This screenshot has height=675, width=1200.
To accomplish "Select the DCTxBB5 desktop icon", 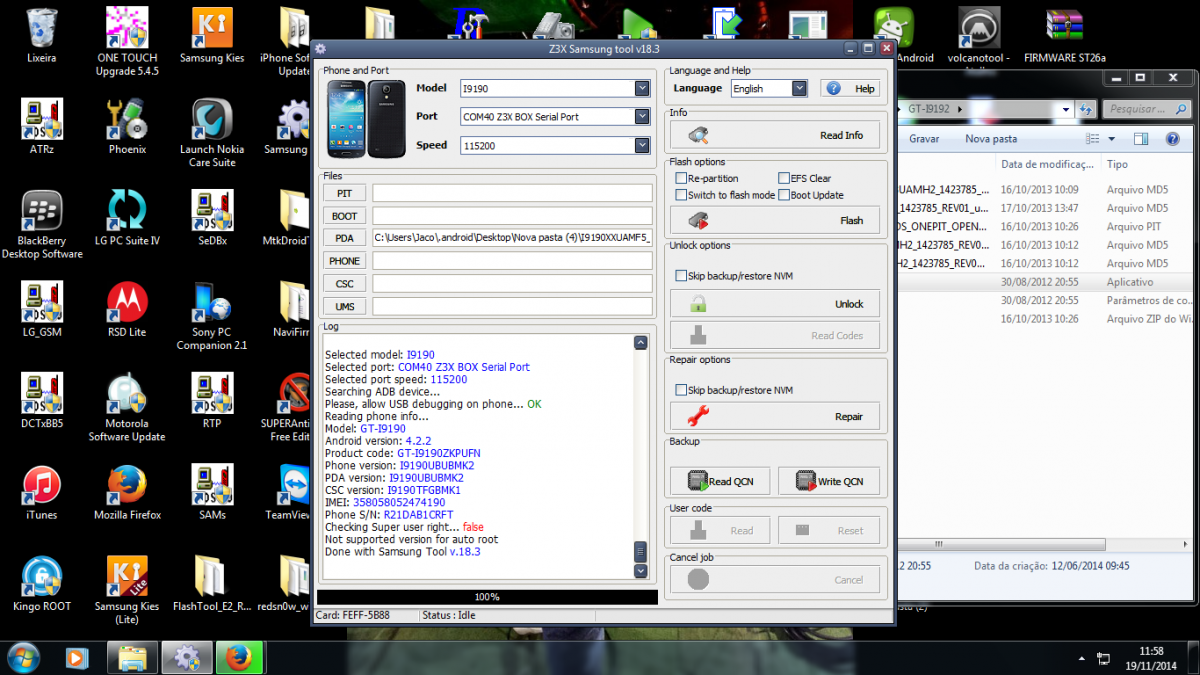I will (42, 401).
